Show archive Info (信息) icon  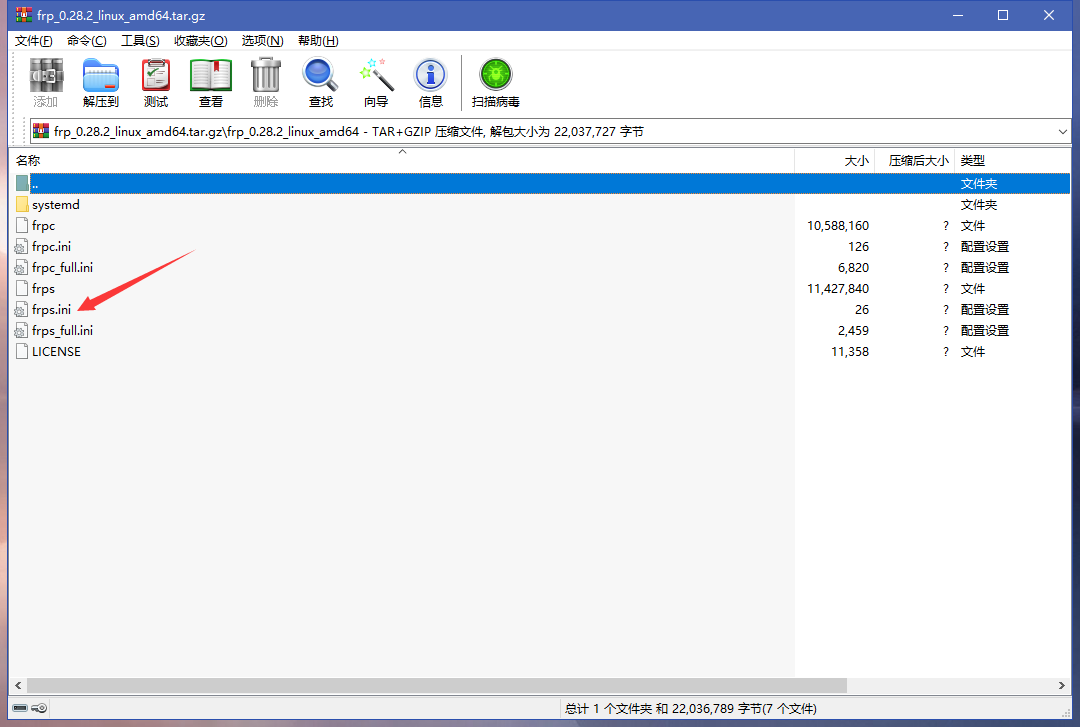[430, 75]
